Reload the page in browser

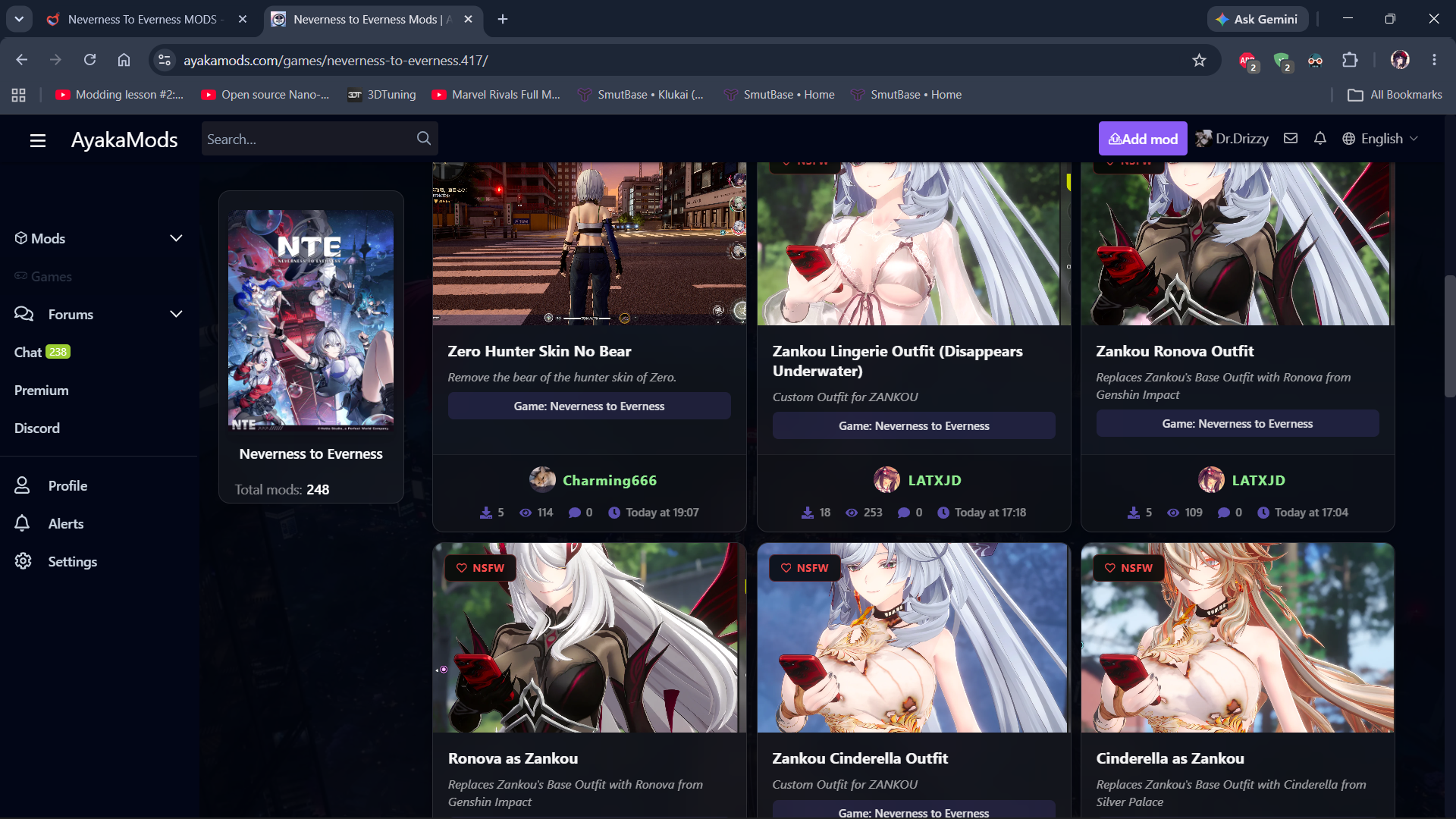pyautogui.click(x=89, y=60)
